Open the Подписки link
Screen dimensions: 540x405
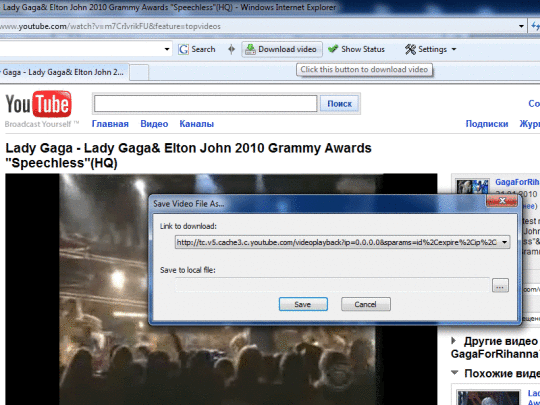[x=487, y=124]
